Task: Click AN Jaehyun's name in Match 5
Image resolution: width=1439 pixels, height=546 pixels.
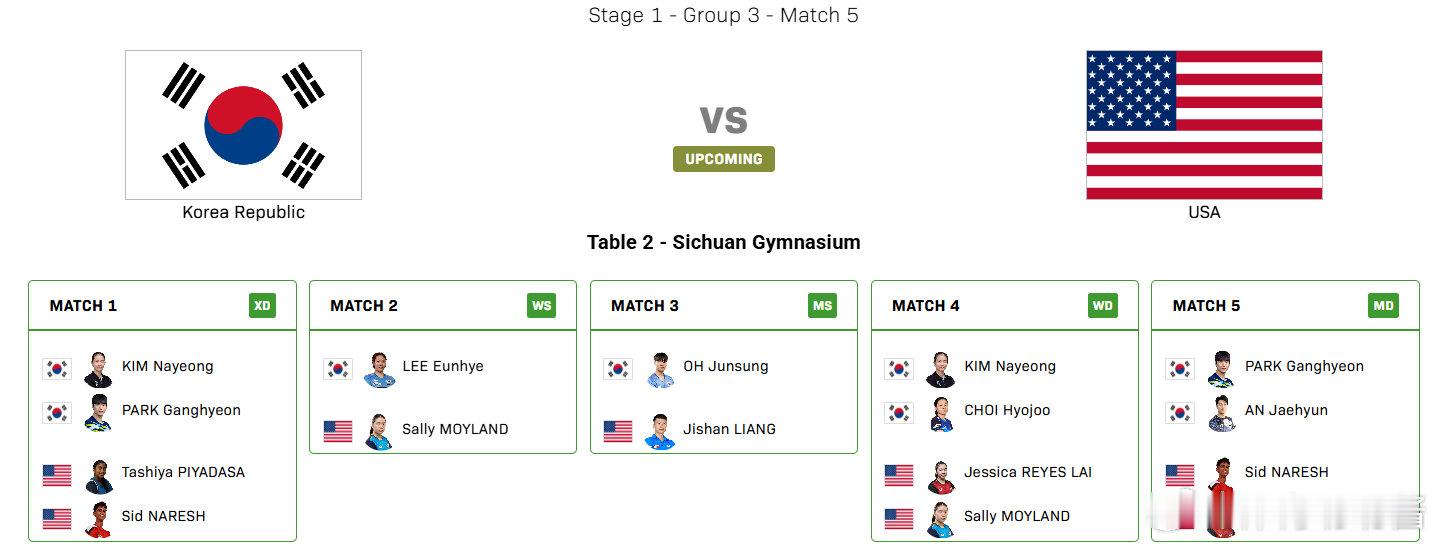Action: click(x=1285, y=410)
